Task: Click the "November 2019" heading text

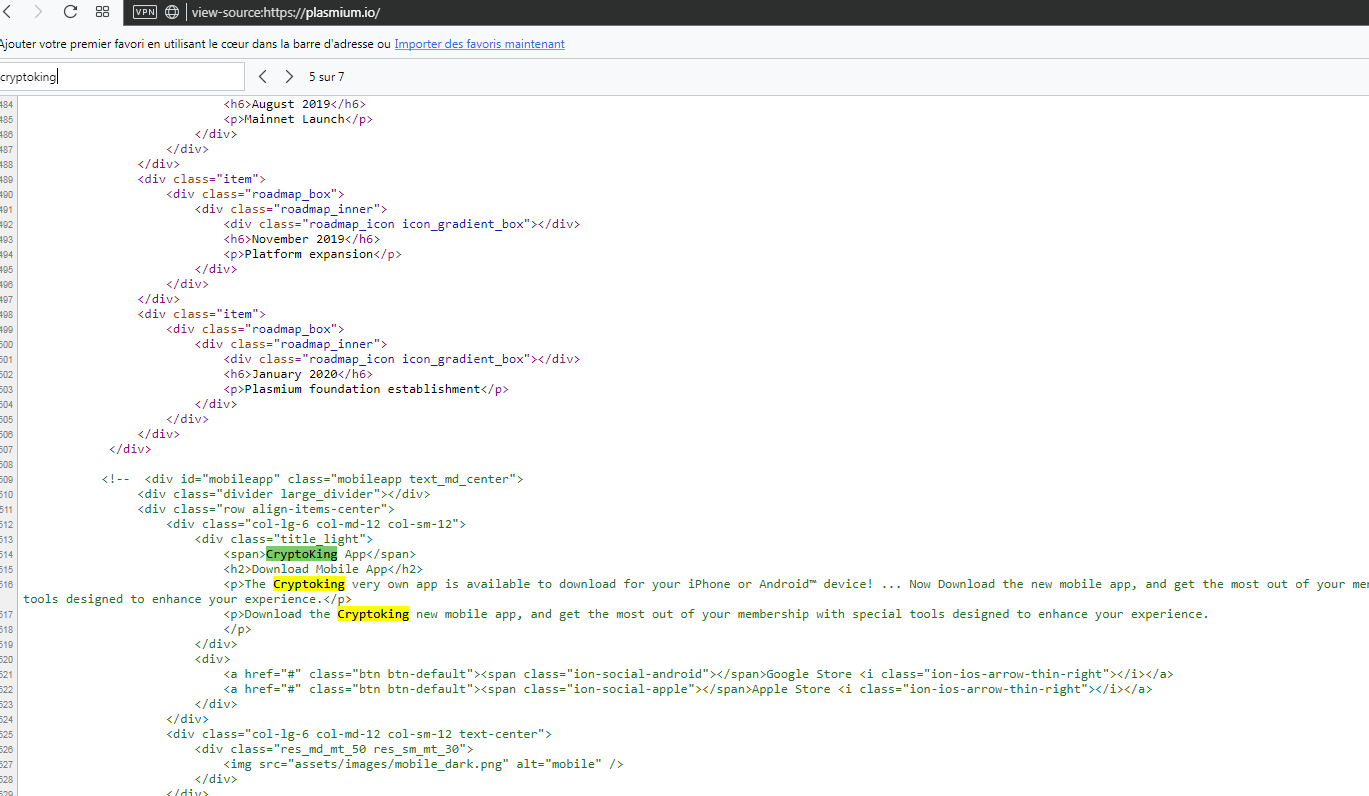Action: (x=298, y=239)
